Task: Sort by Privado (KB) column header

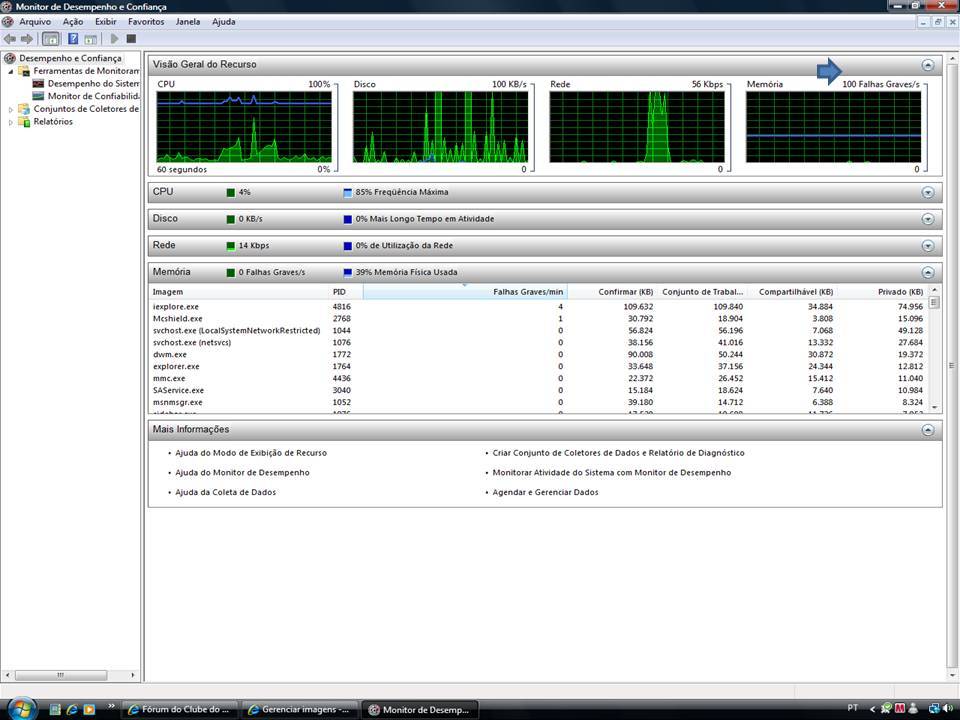Action: click(x=883, y=292)
